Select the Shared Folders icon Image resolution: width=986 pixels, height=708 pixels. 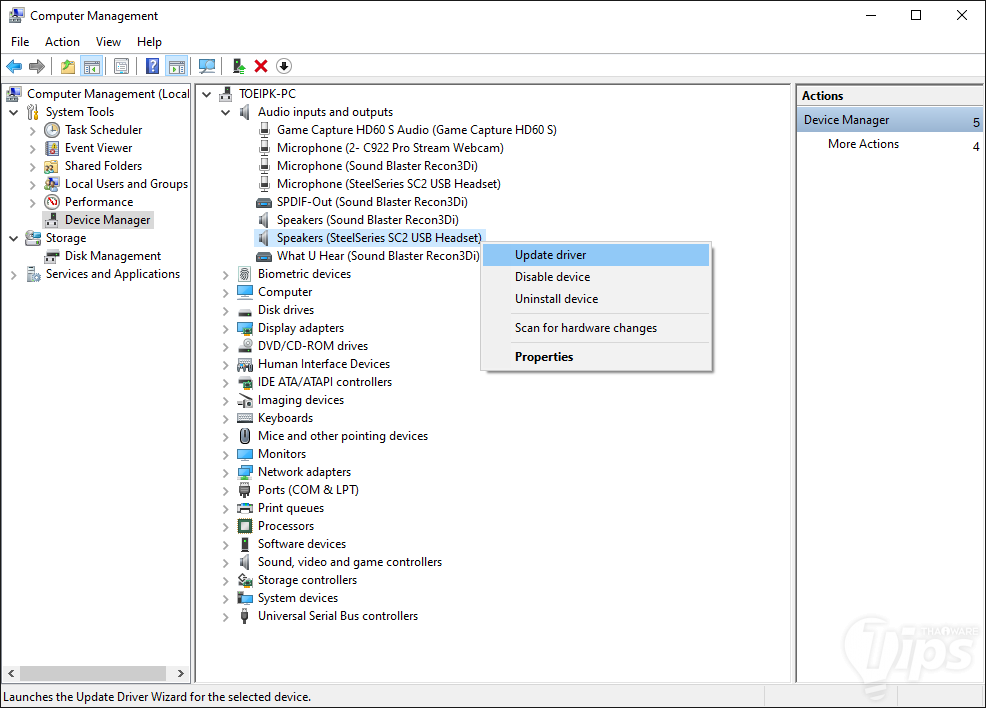[52, 166]
